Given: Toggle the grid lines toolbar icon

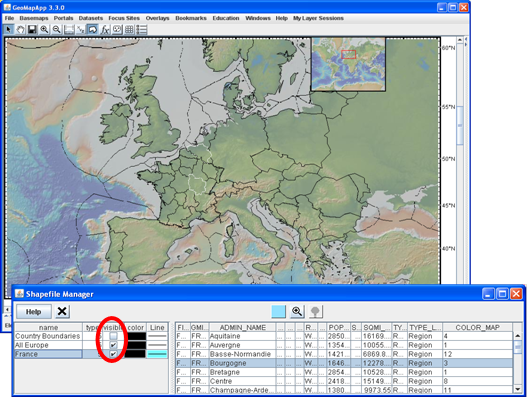Looking at the screenshot, I should coord(129,30).
